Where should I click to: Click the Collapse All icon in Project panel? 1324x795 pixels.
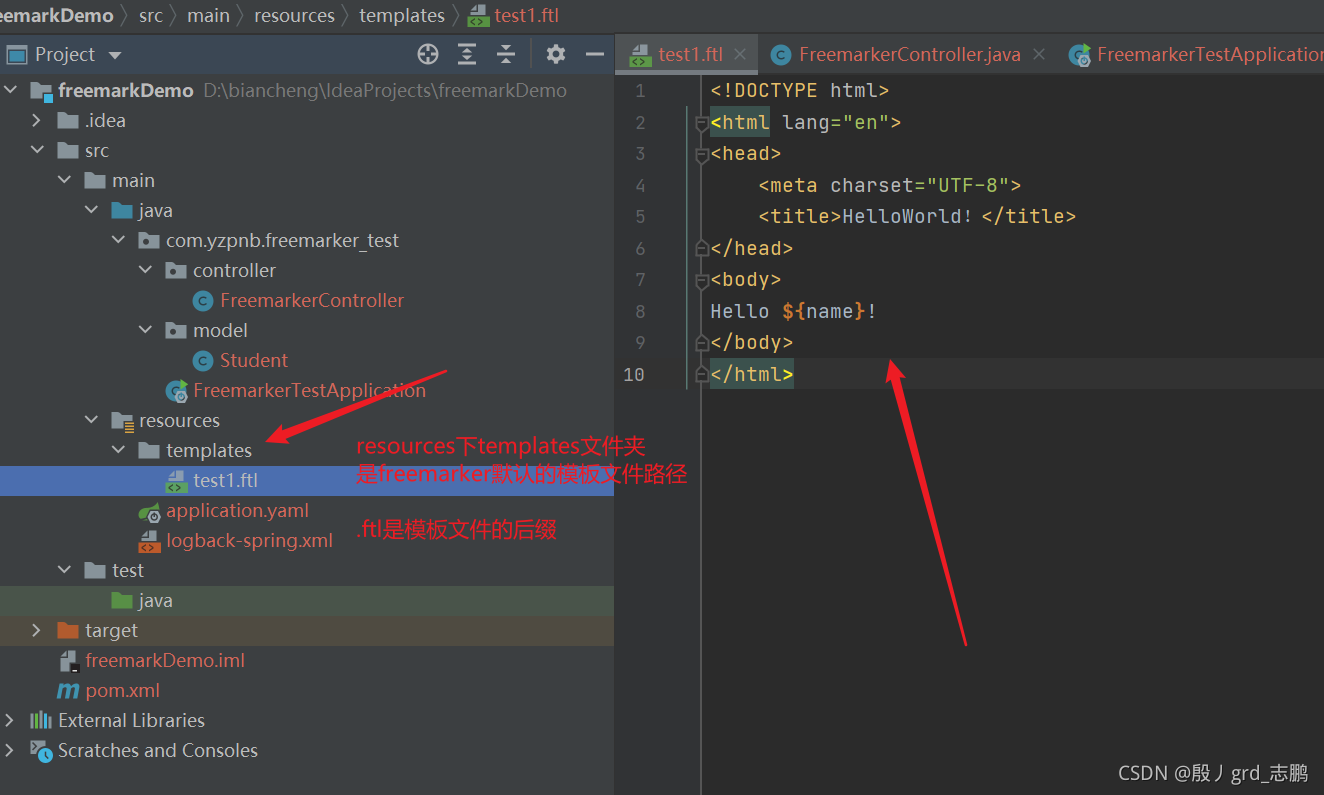[506, 54]
